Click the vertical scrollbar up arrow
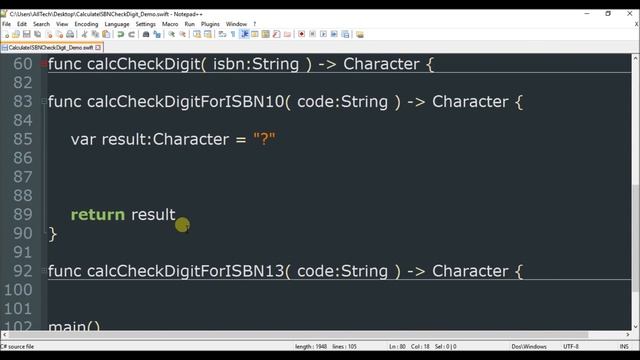This screenshot has width=640, height=360. coord(636,59)
